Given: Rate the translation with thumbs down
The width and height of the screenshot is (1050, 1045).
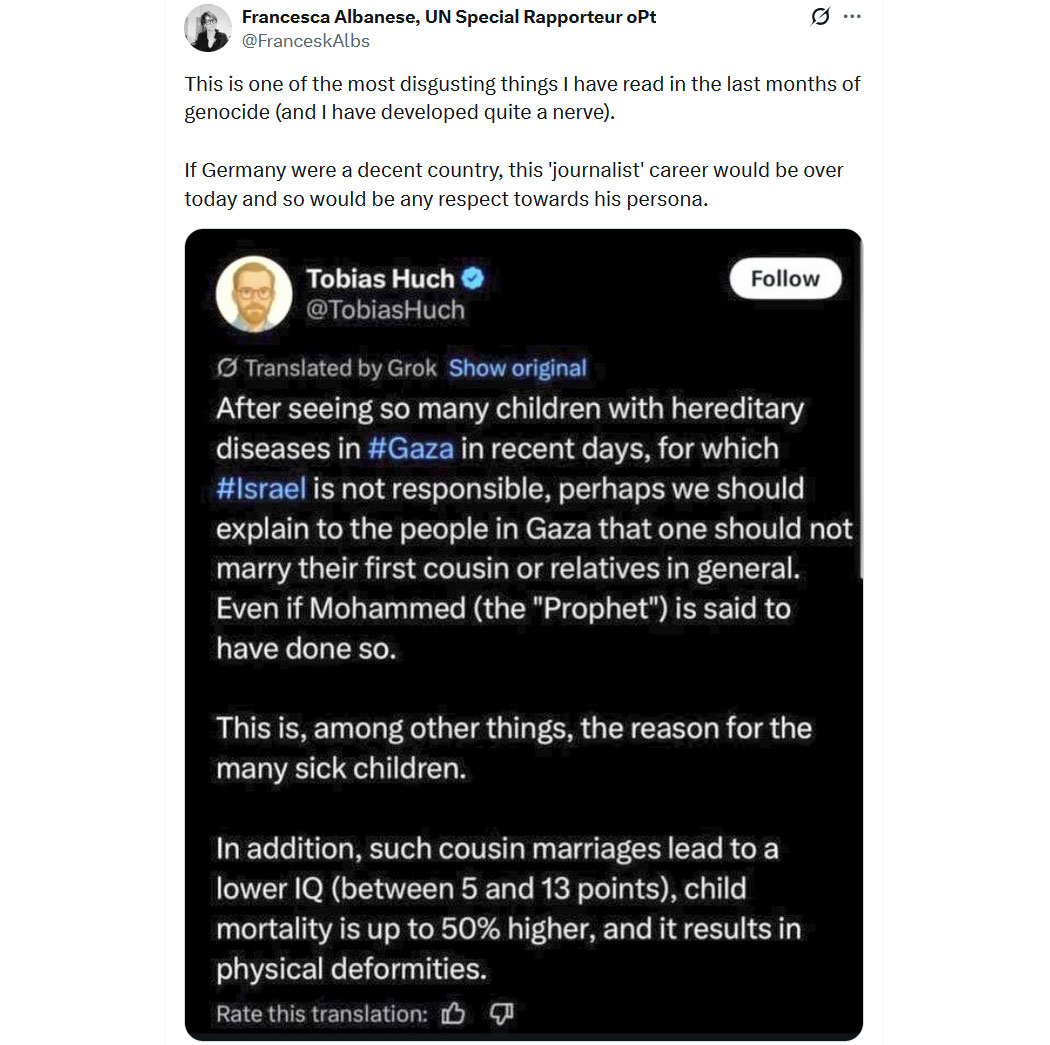Looking at the screenshot, I should point(501,1014).
